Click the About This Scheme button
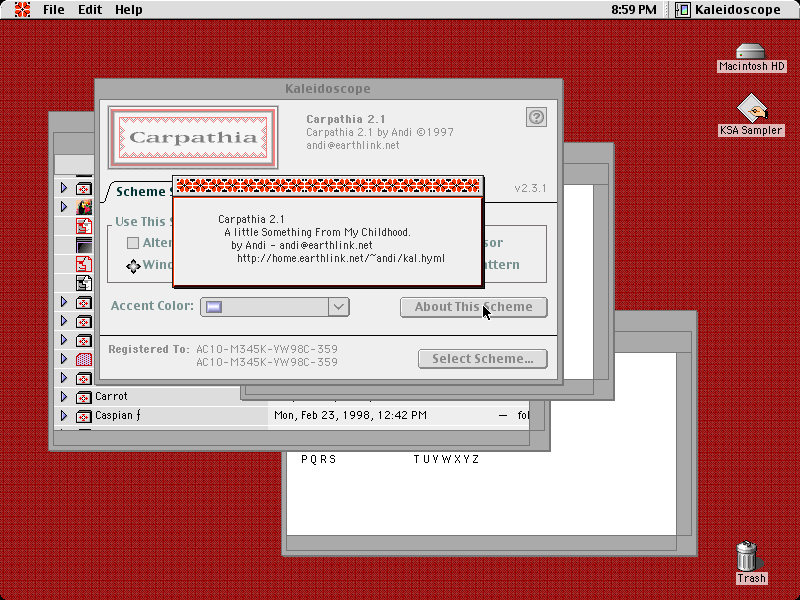Viewport: 800px width, 600px height. click(474, 307)
